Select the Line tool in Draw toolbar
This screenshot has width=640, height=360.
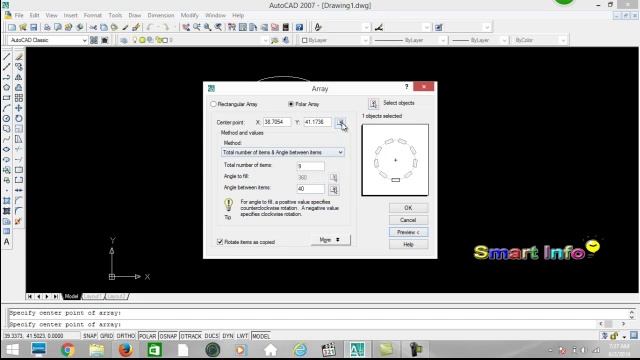coord(7,56)
